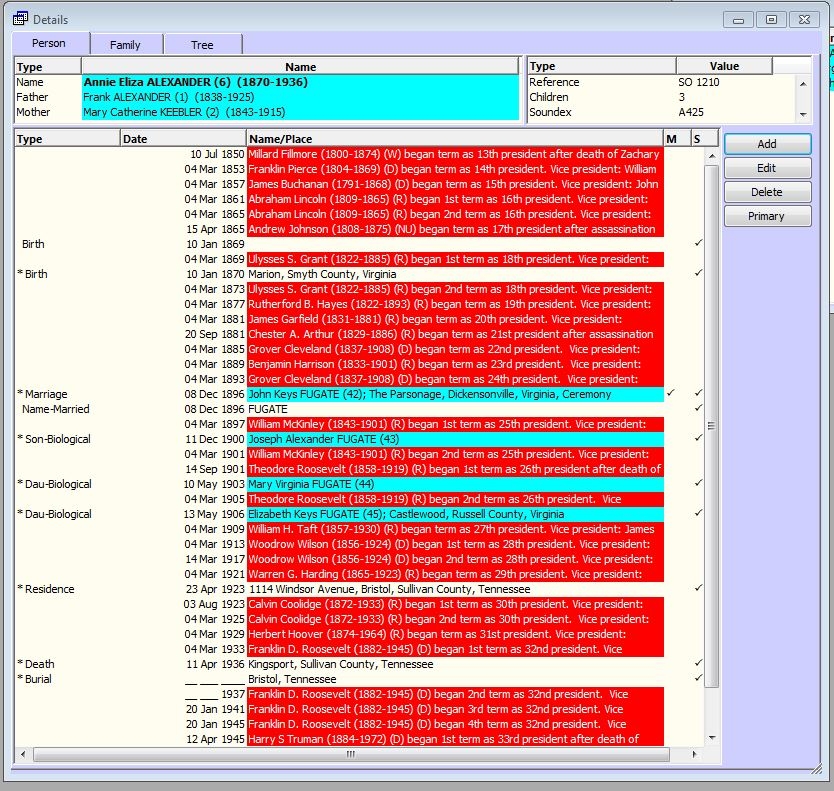Toggle S checkmark on Residence row
Viewport: 834px width, 791px height.
(698, 588)
